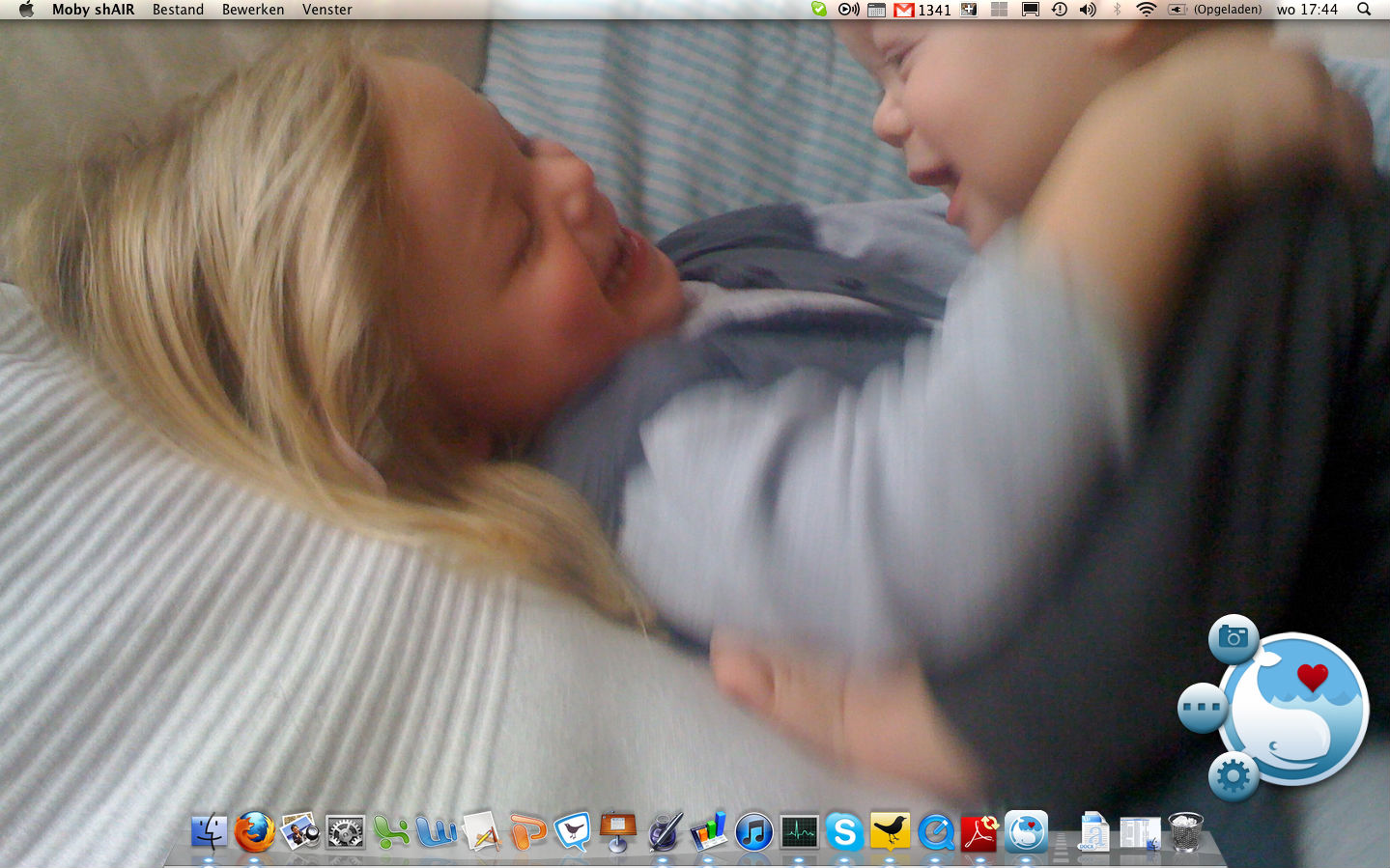Open the Trash in the dock
This screenshot has height=868, width=1390.
point(1185,831)
